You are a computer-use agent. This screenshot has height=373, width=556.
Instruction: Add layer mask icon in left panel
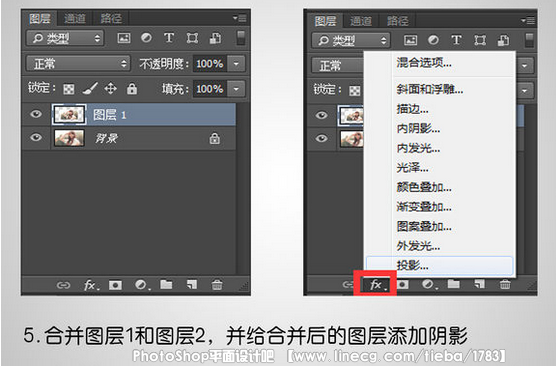pyautogui.click(x=115, y=285)
